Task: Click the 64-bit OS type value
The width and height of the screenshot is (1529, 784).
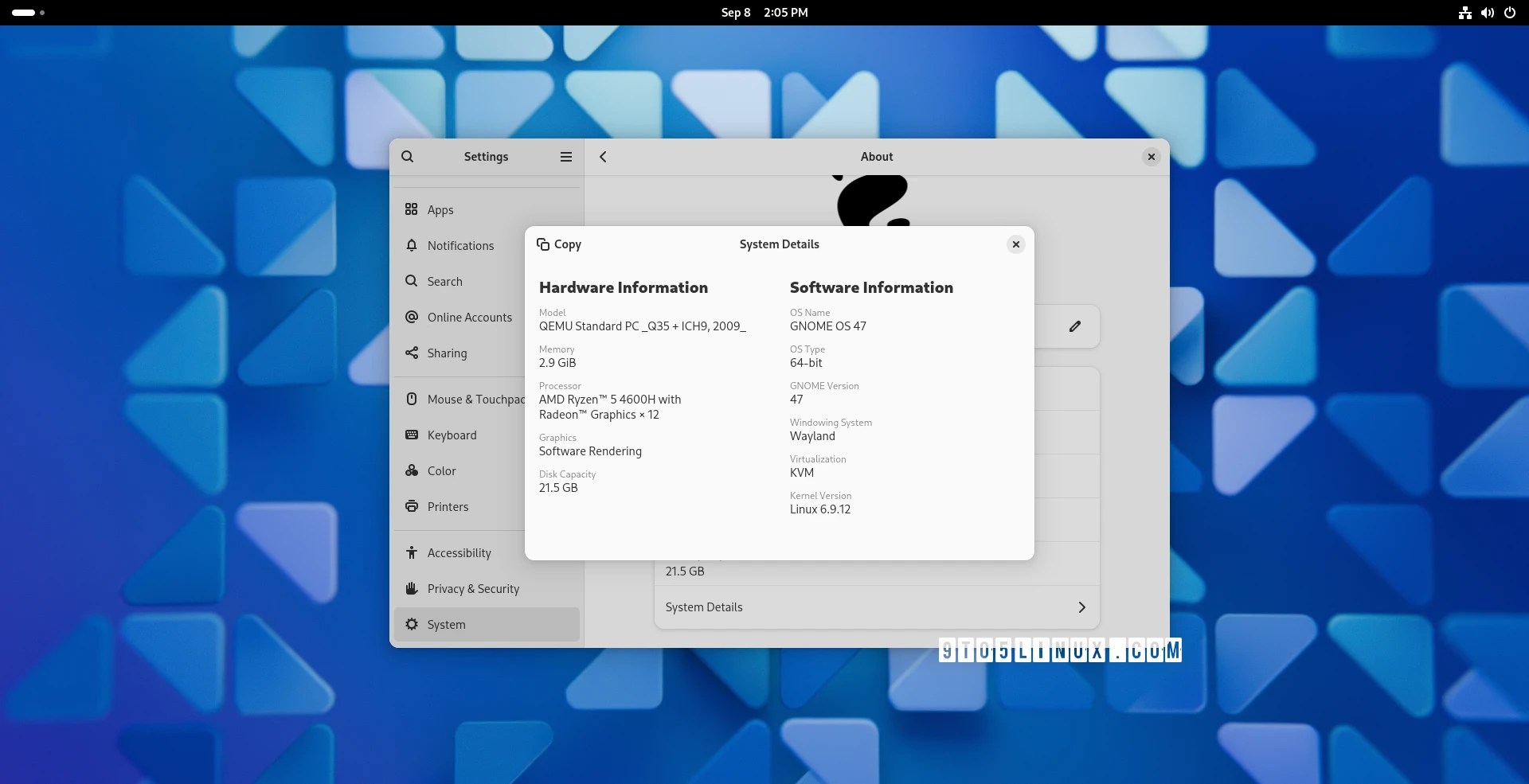Action: 806,363
